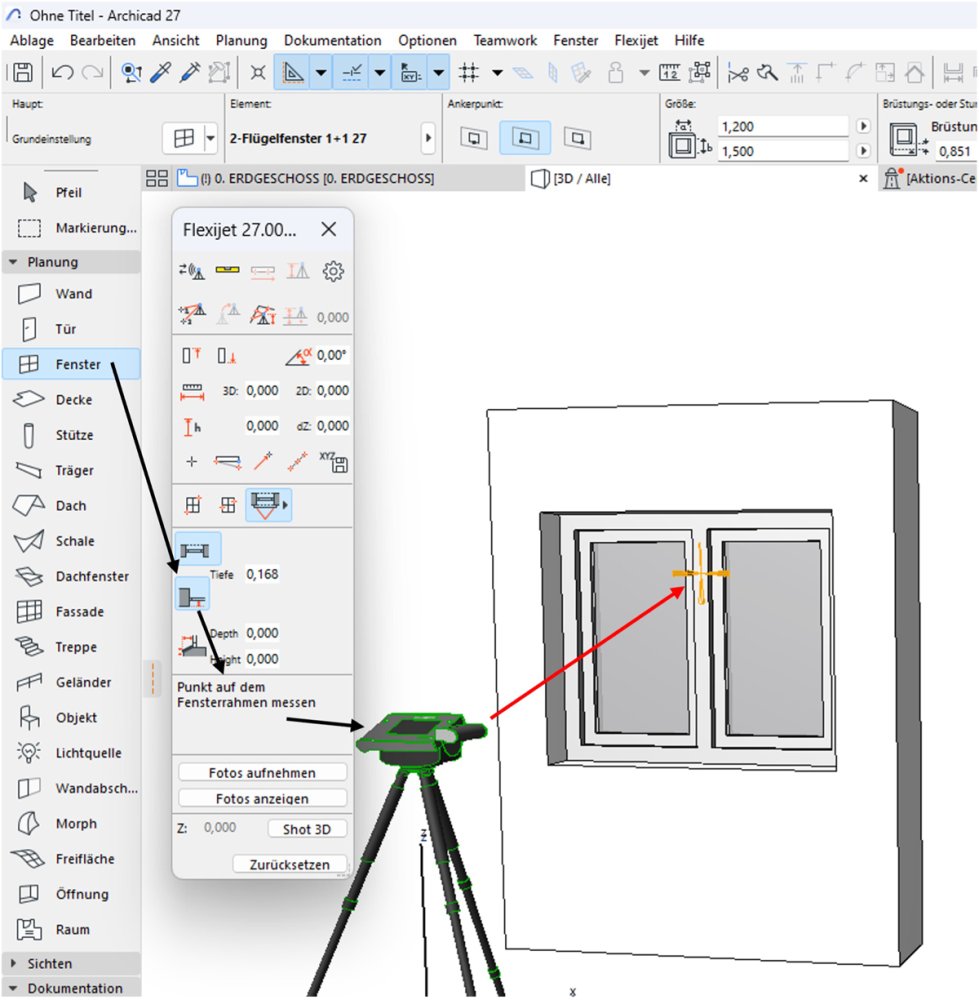Open the Flexijet menu

click(x=636, y=41)
